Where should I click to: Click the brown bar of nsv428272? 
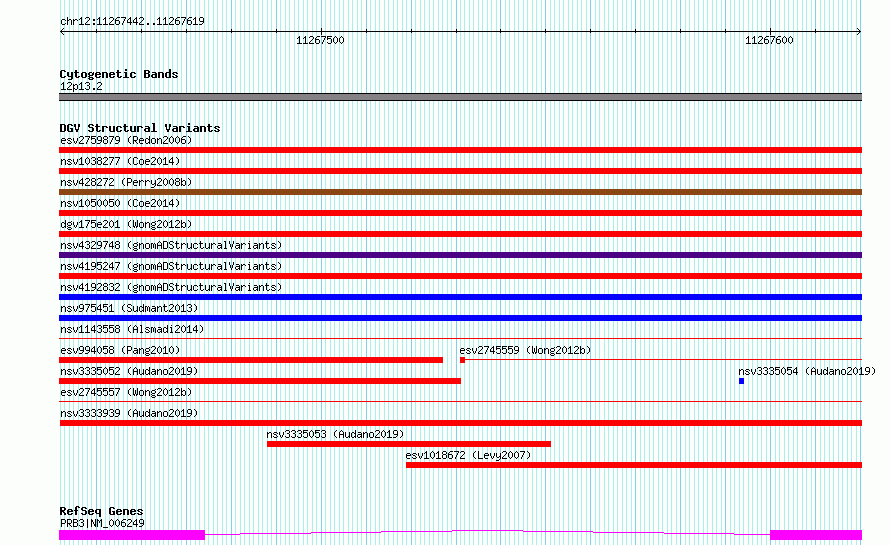460,192
